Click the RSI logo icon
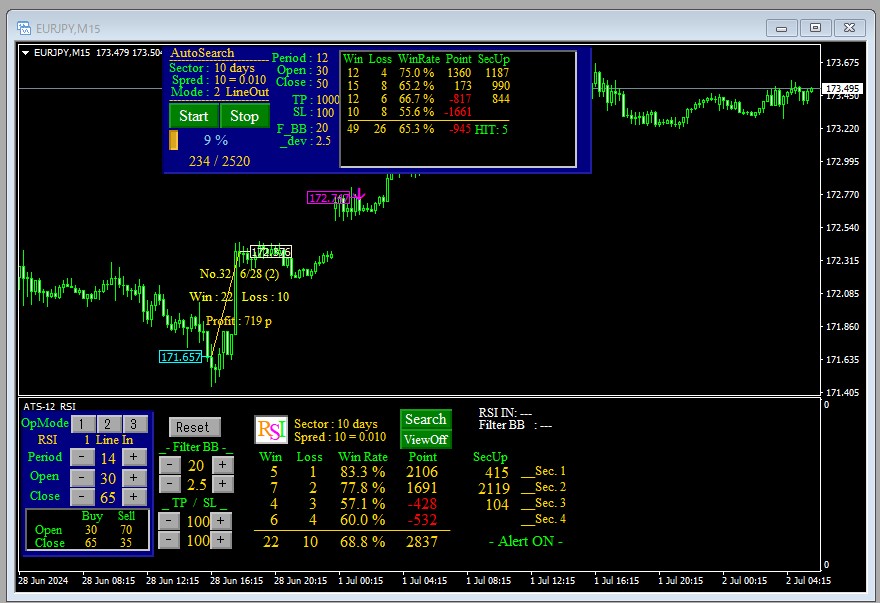The width and height of the screenshot is (880, 603). point(271,430)
